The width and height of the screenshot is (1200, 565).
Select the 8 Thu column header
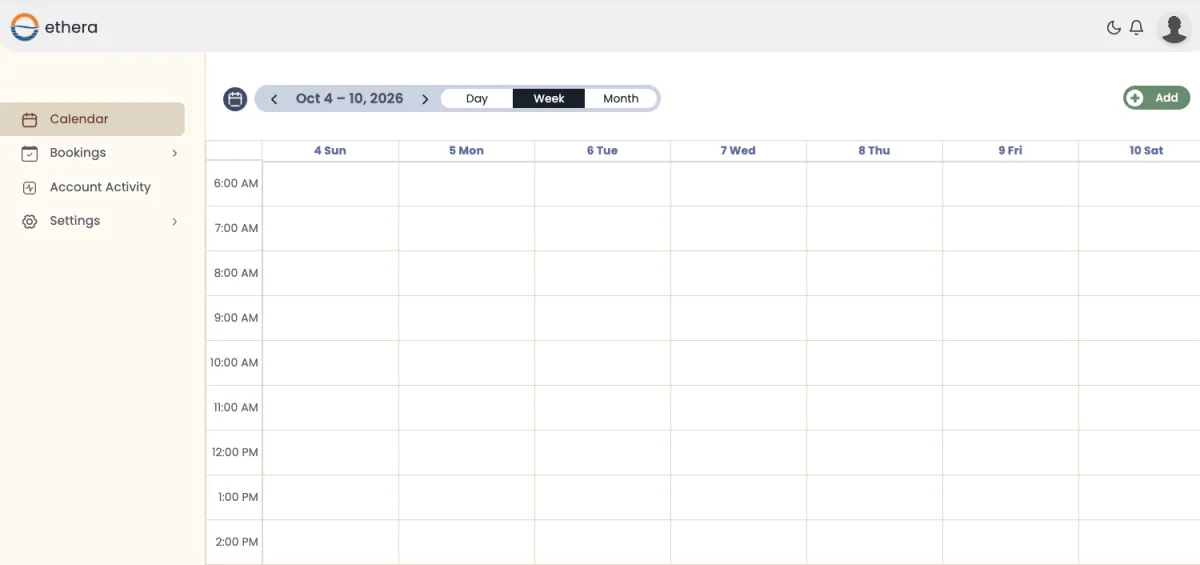tap(874, 151)
